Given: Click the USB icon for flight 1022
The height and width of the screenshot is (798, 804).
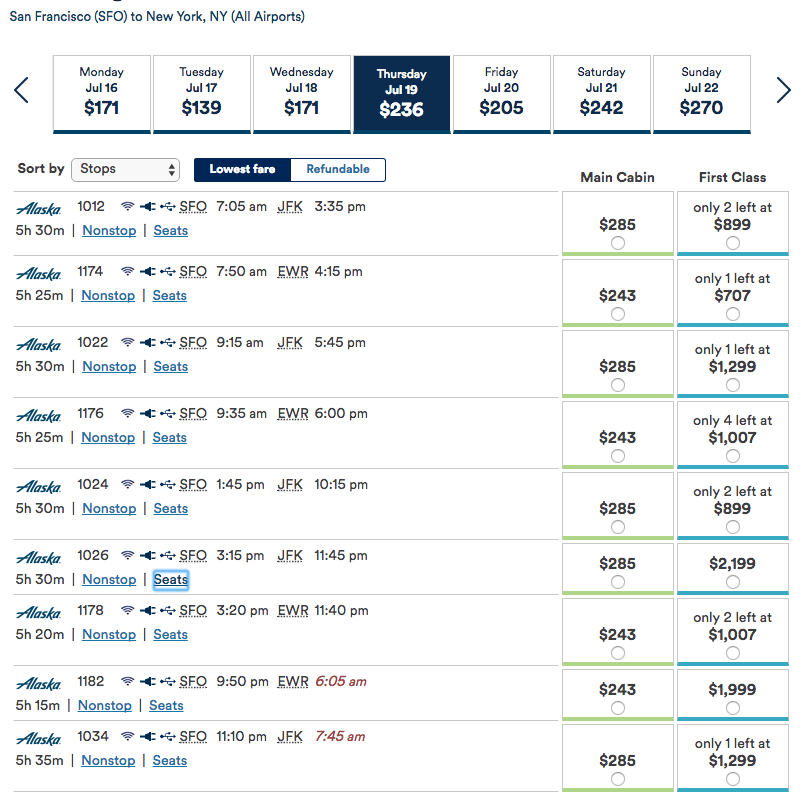Looking at the screenshot, I should pyautogui.click(x=168, y=343).
